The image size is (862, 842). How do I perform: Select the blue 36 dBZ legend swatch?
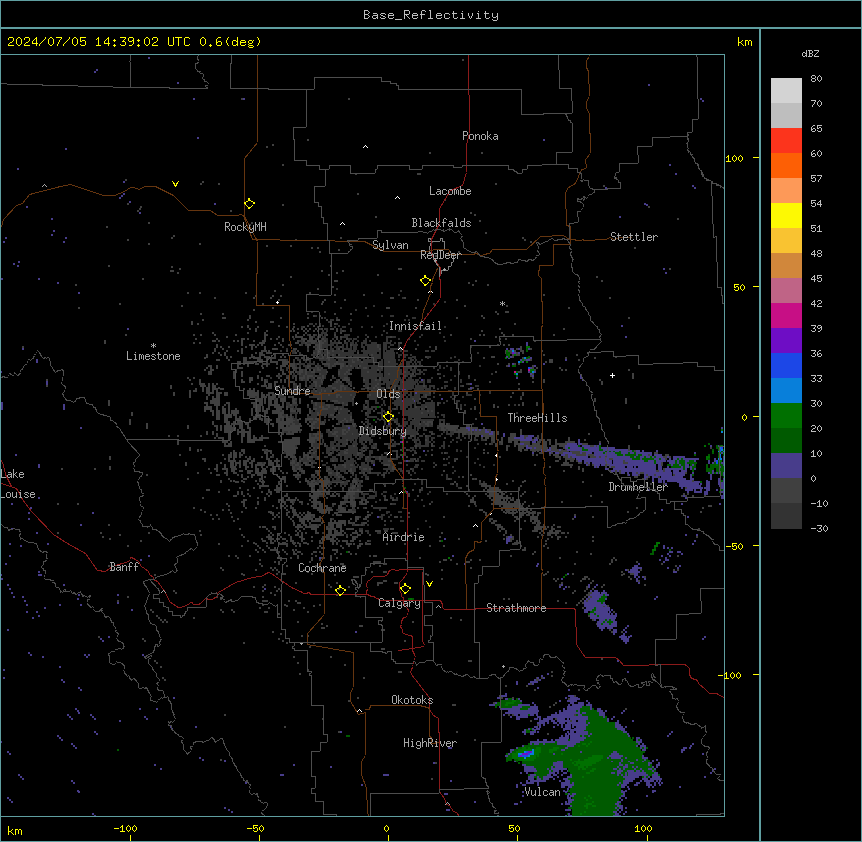pos(786,365)
